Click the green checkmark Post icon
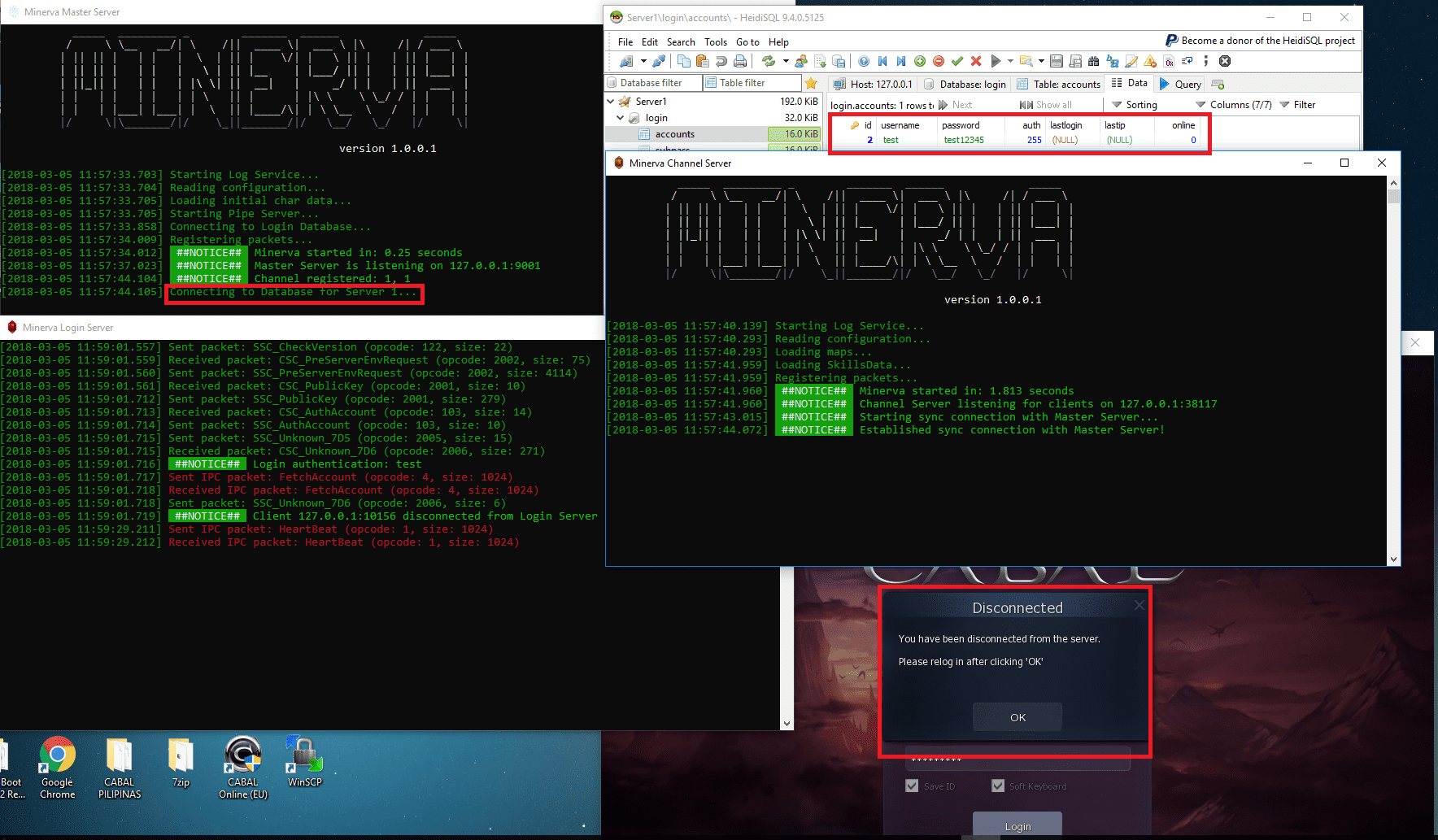 (957, 61)
